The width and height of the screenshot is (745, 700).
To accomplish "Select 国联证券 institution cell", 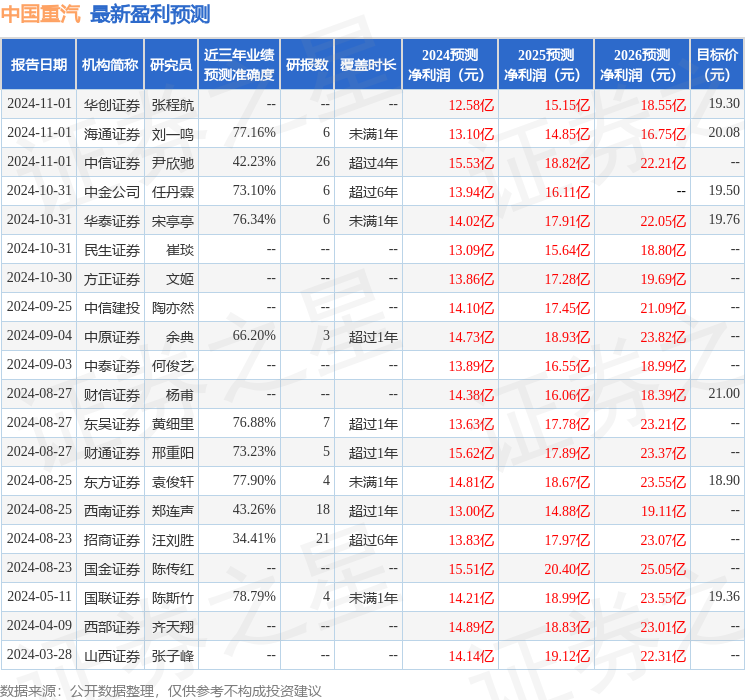I will click(112, 598).
